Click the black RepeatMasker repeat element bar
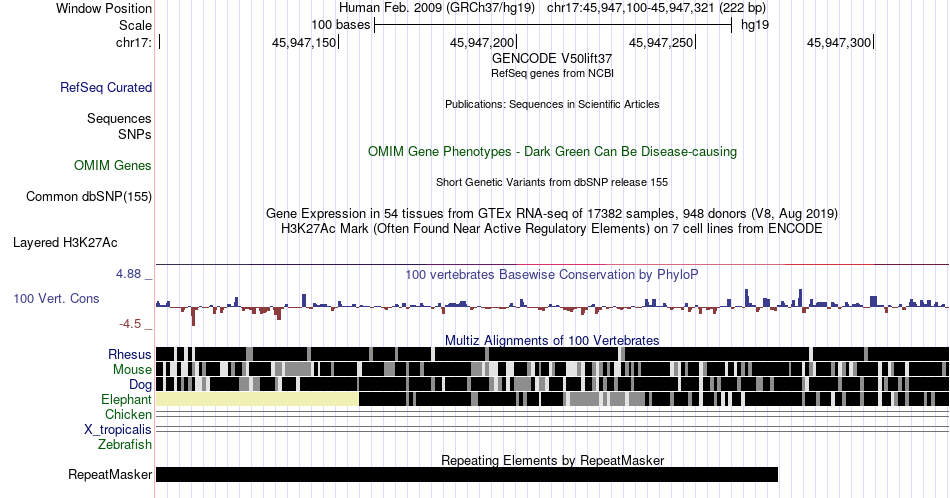 coord(467,474)
